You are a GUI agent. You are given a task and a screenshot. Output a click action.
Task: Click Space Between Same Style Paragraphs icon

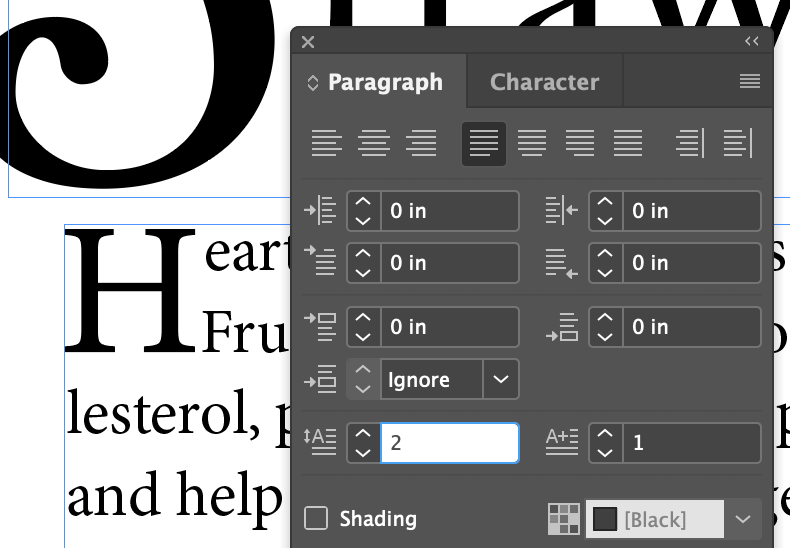(320, 379)
